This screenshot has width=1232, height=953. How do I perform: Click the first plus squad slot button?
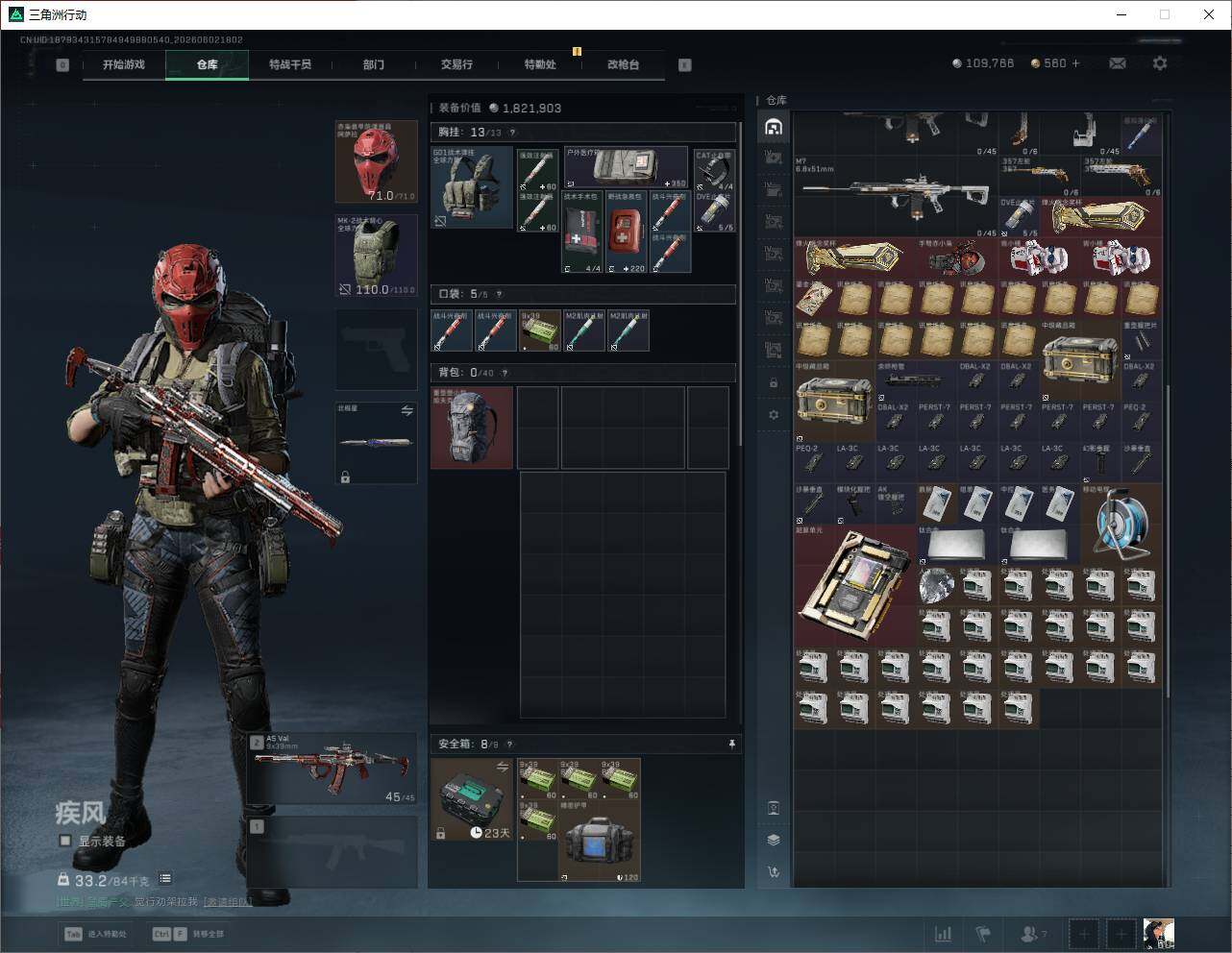coord(1085,934)
